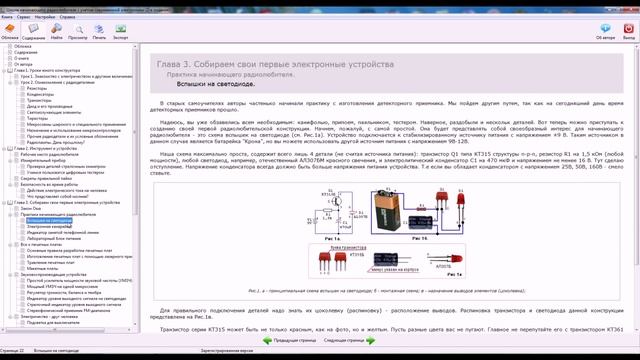The image size is (640, 360).
Task: Open the Справка menu
Action: 67,17
